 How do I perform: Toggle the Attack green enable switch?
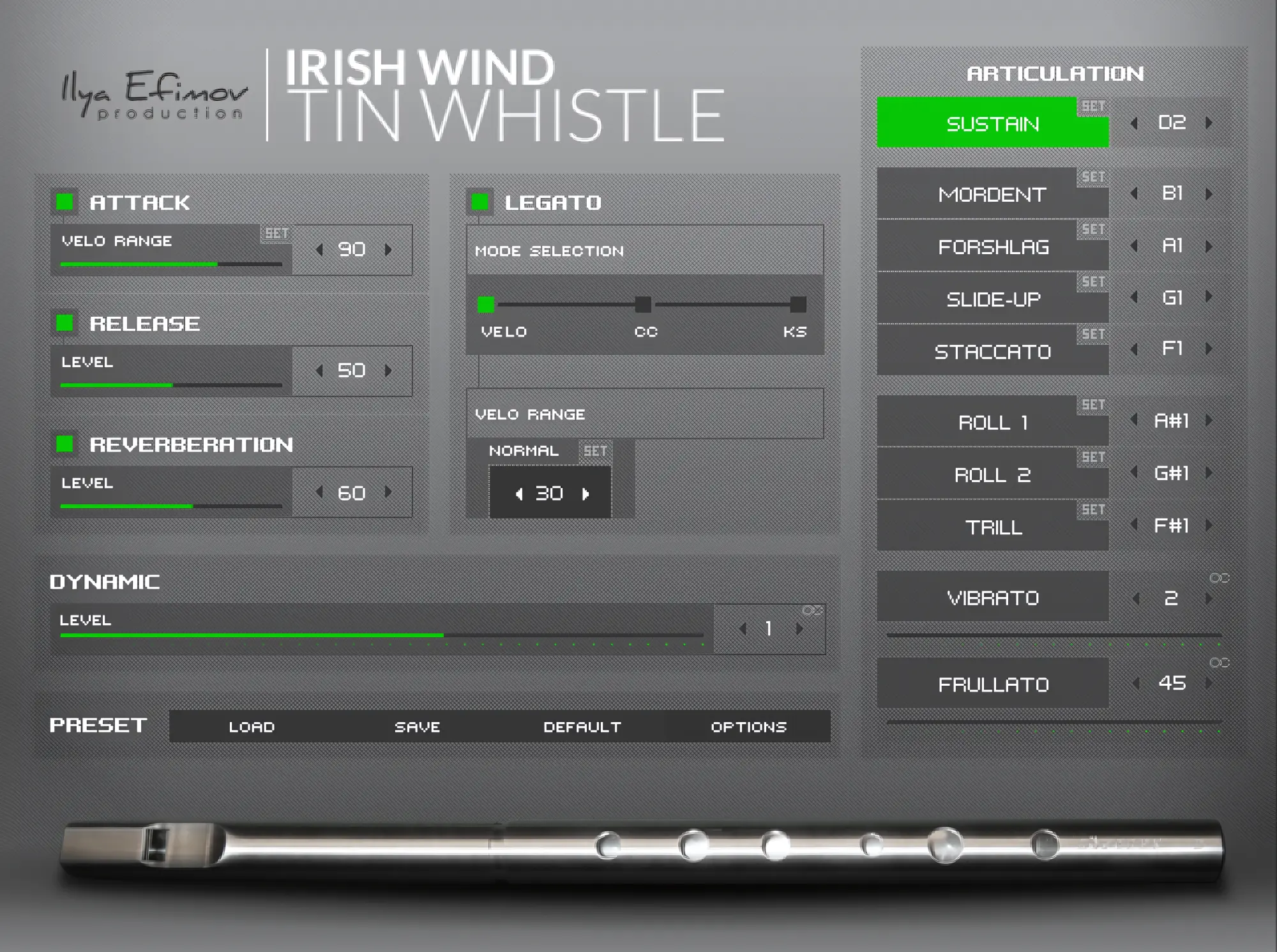coord(64,202)
